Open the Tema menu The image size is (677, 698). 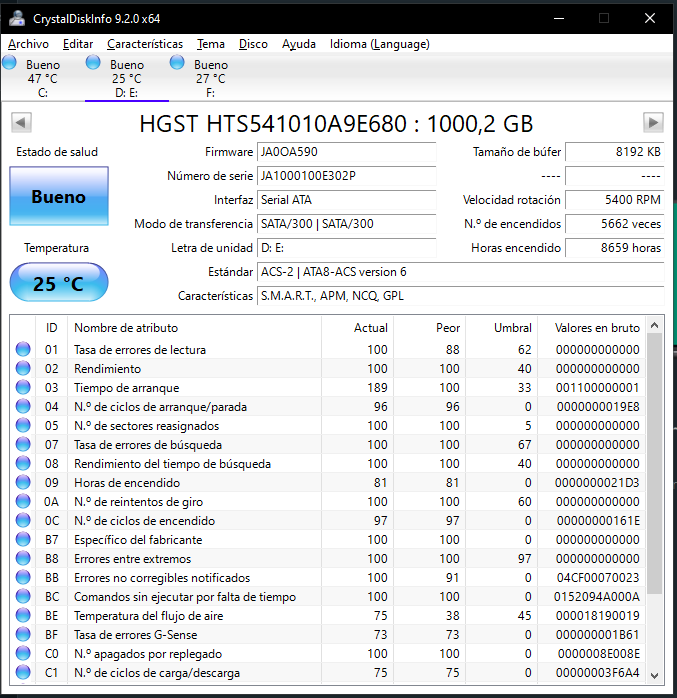coord(211,44)
